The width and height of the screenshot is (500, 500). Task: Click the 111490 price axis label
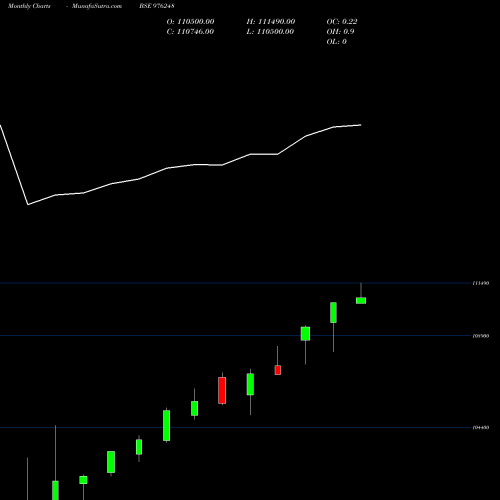(481, 283)
